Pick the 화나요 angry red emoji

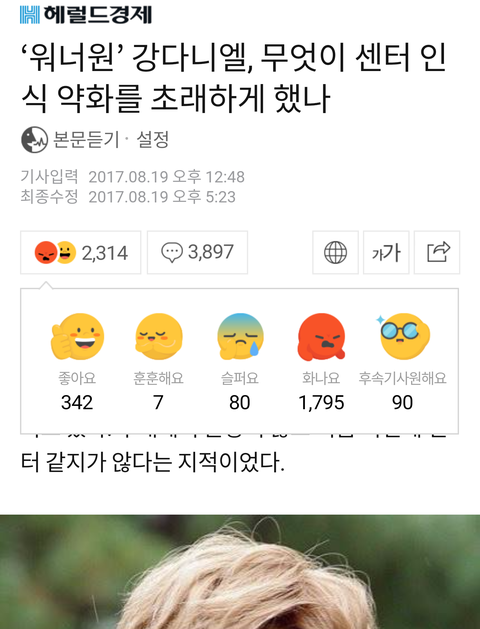pyautogui.click(x=321, y=336)
